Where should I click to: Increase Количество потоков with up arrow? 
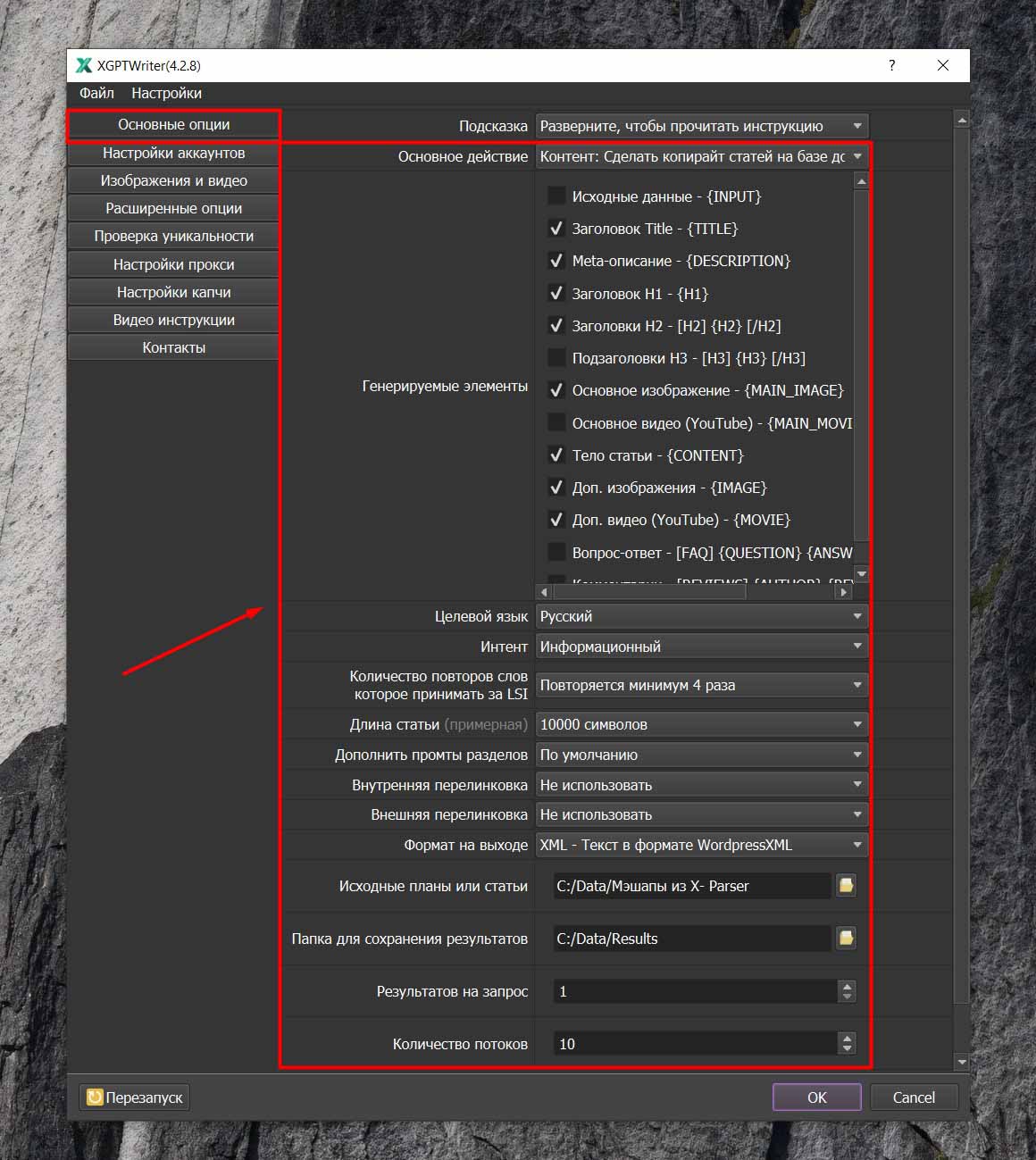point(847,1038)
